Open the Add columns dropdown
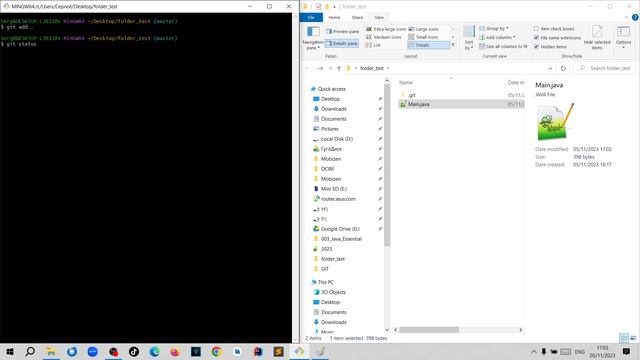 point(497,37)
